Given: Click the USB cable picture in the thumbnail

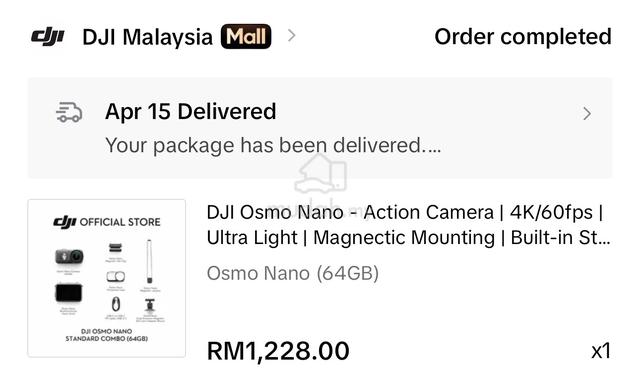Looking at the screenshot, I should click(116, 304).
